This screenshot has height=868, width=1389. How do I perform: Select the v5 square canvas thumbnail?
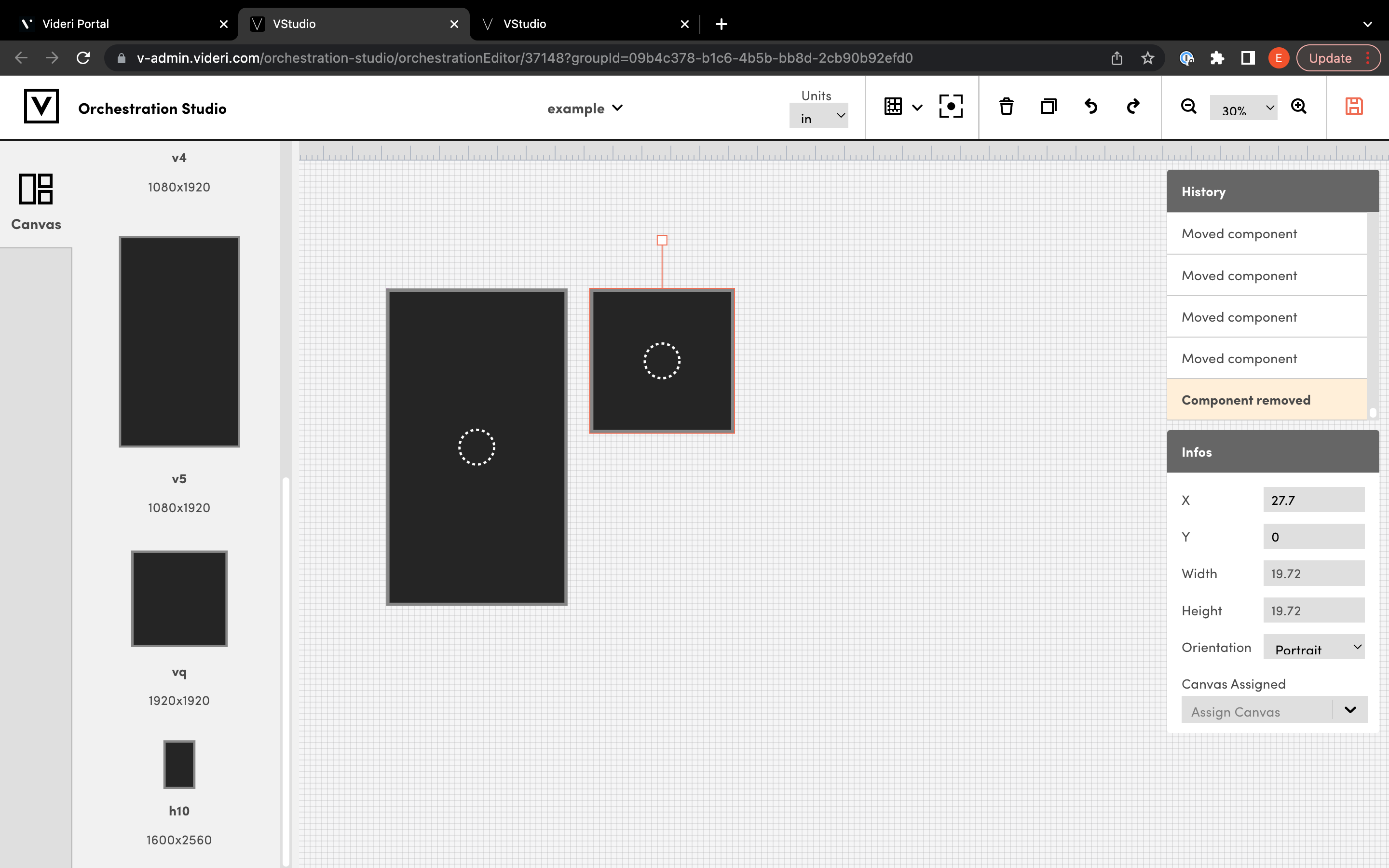(x=179, y=599)
